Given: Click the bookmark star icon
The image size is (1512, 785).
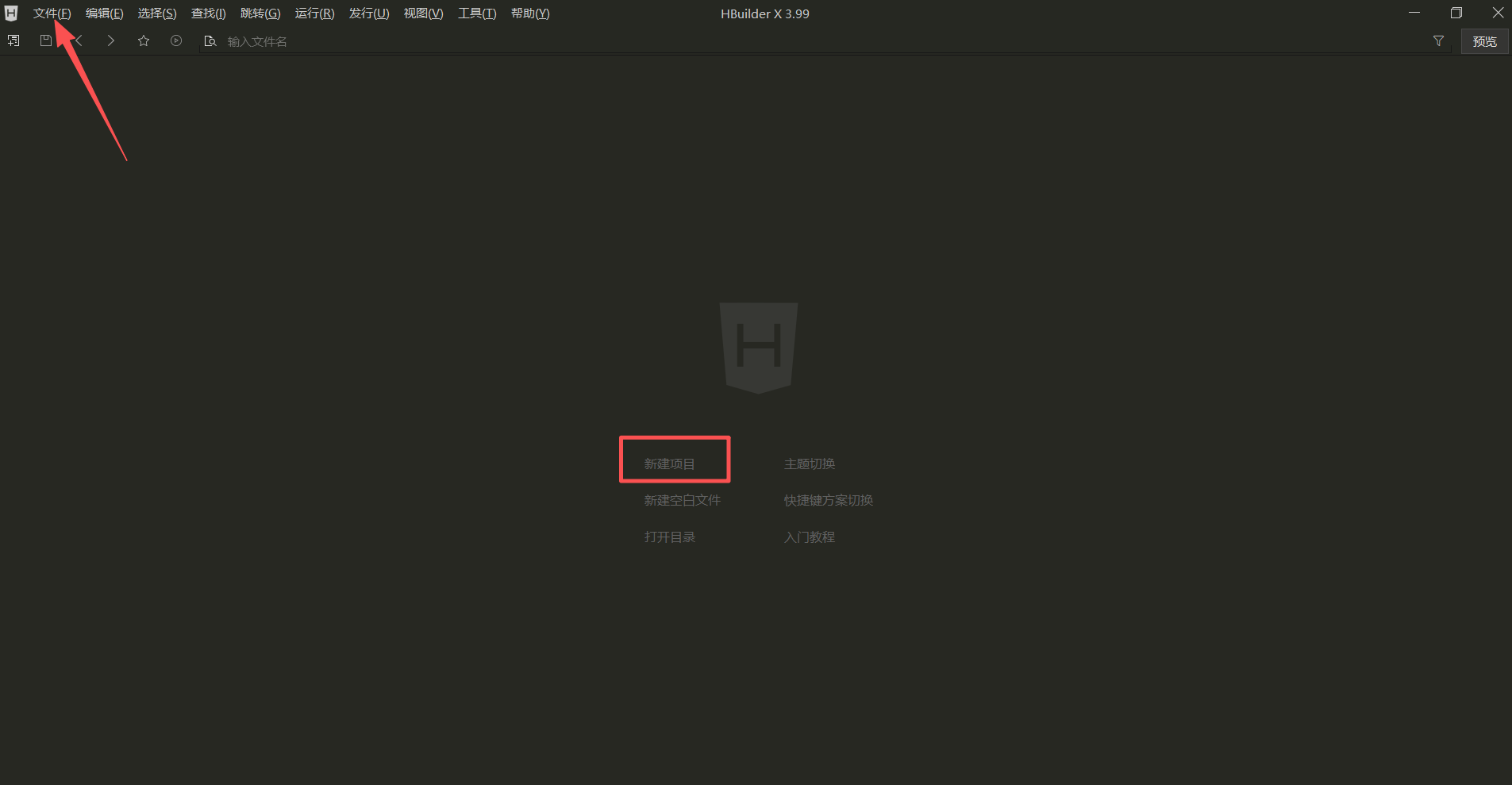Looking at the screenshot, I should click(x=144, y=40).
